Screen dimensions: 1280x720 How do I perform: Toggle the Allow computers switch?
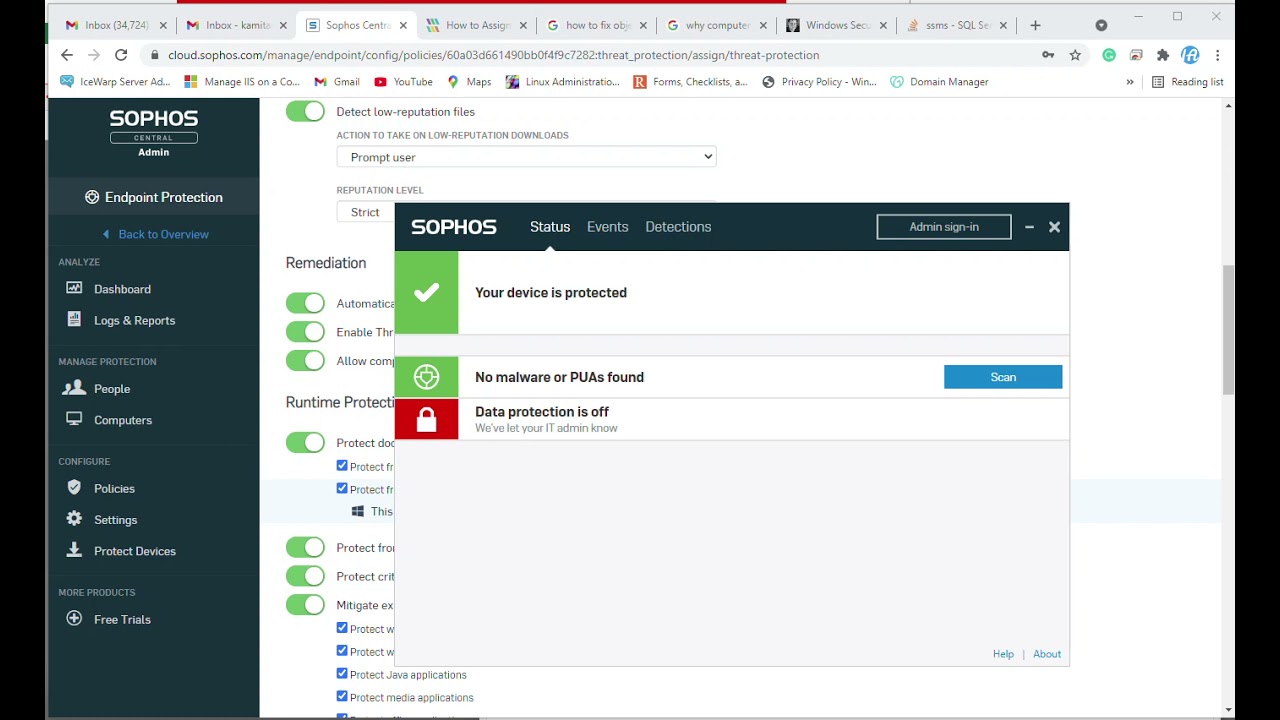click(305, 361)
